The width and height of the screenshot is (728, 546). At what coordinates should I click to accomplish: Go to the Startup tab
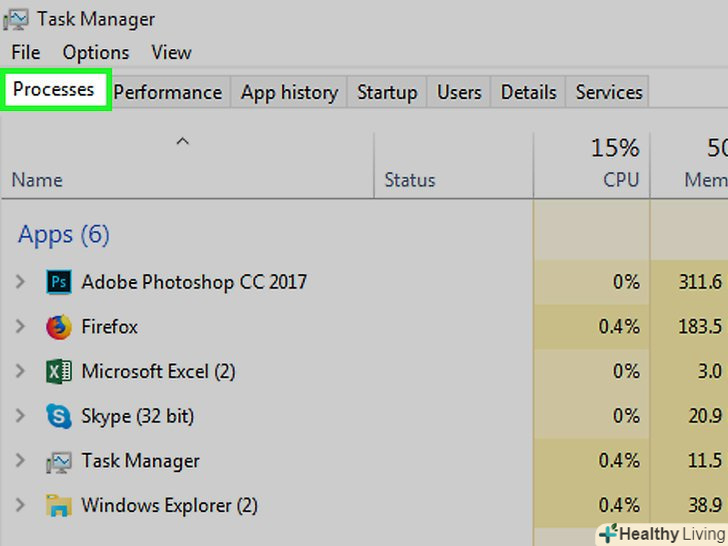387,92
